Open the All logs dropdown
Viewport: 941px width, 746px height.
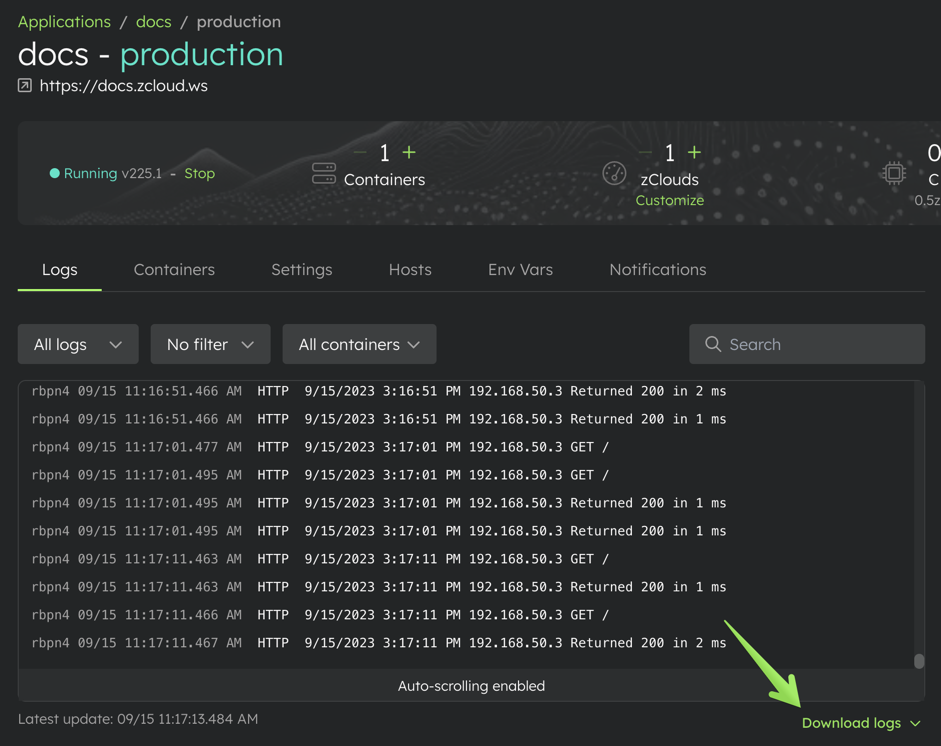[77, 344]
